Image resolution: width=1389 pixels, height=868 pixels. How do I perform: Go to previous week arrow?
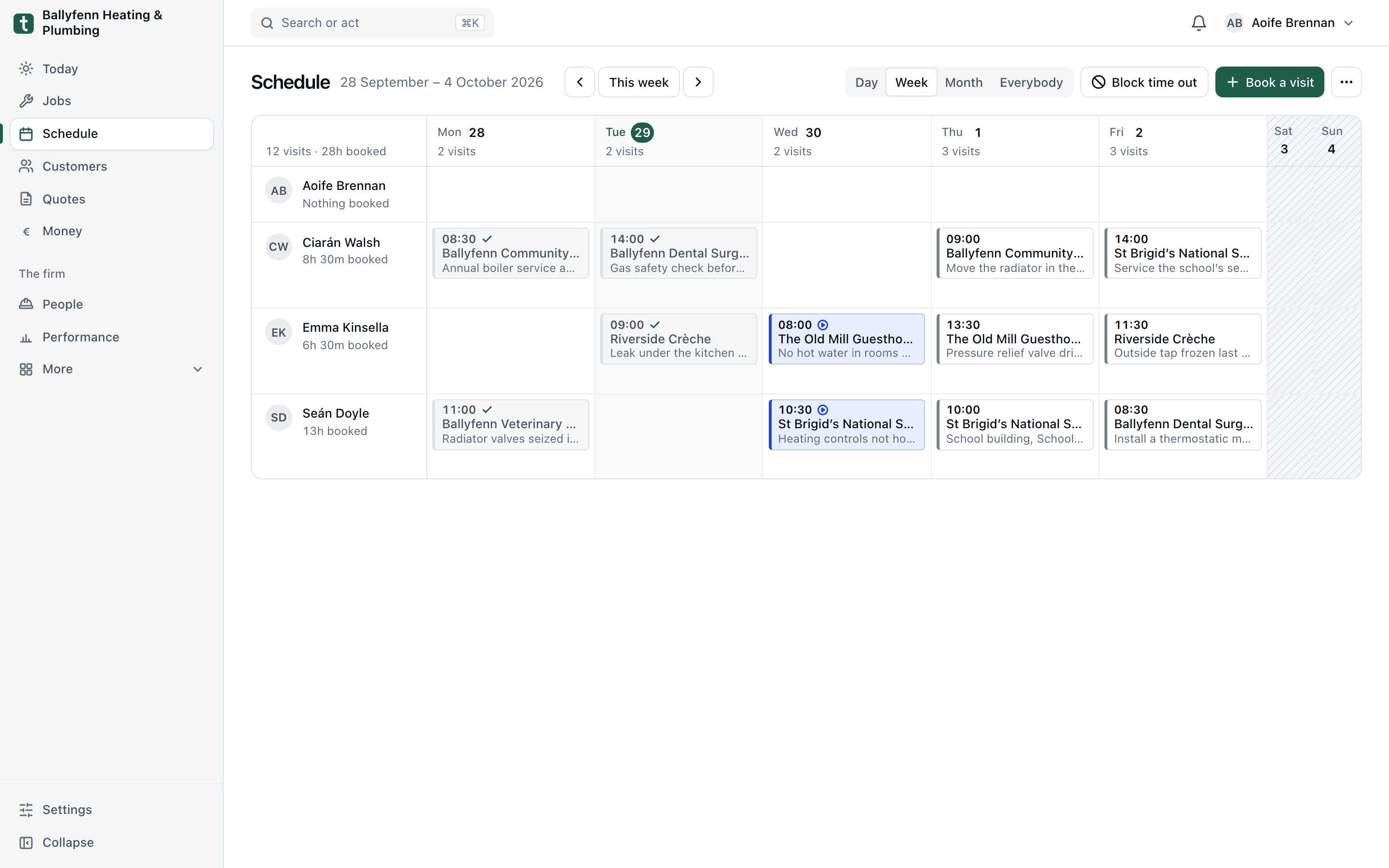(579, 82)
